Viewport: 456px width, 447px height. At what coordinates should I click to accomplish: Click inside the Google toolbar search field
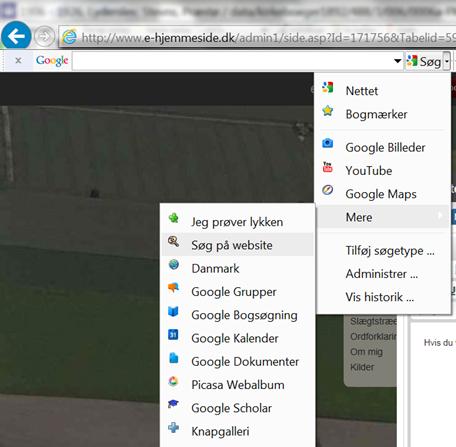(232, 61)
